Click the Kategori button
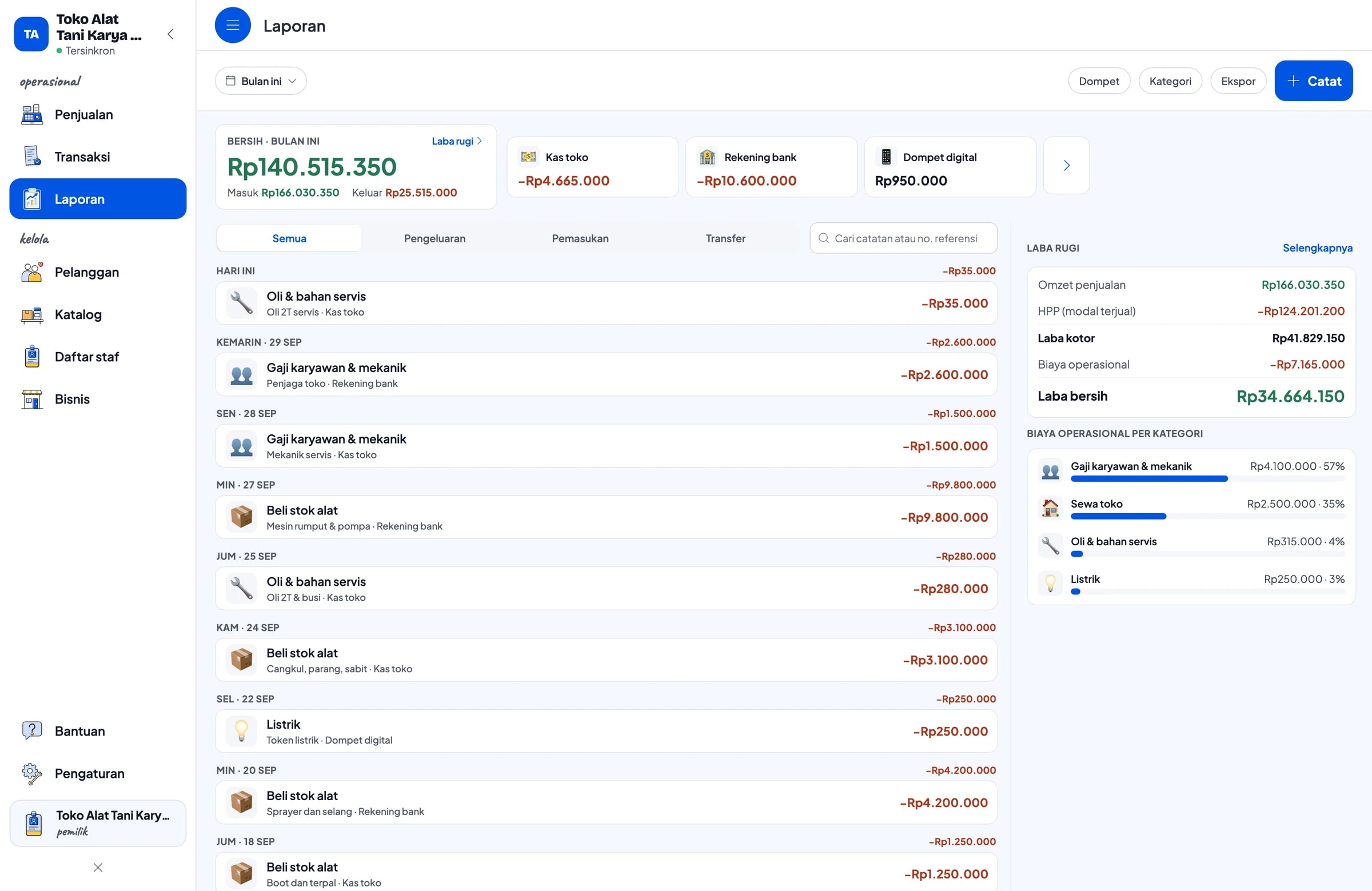 point(1170,81)
